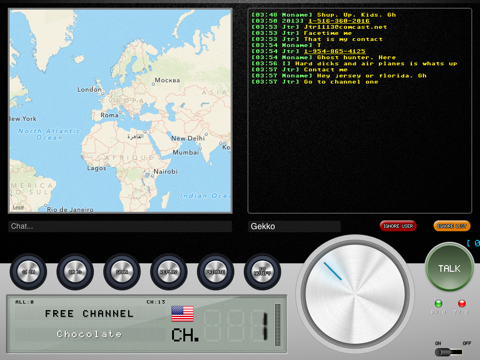Click Nairobi on the map
This screenshot has height=360, width=480.
coord(165,172)
